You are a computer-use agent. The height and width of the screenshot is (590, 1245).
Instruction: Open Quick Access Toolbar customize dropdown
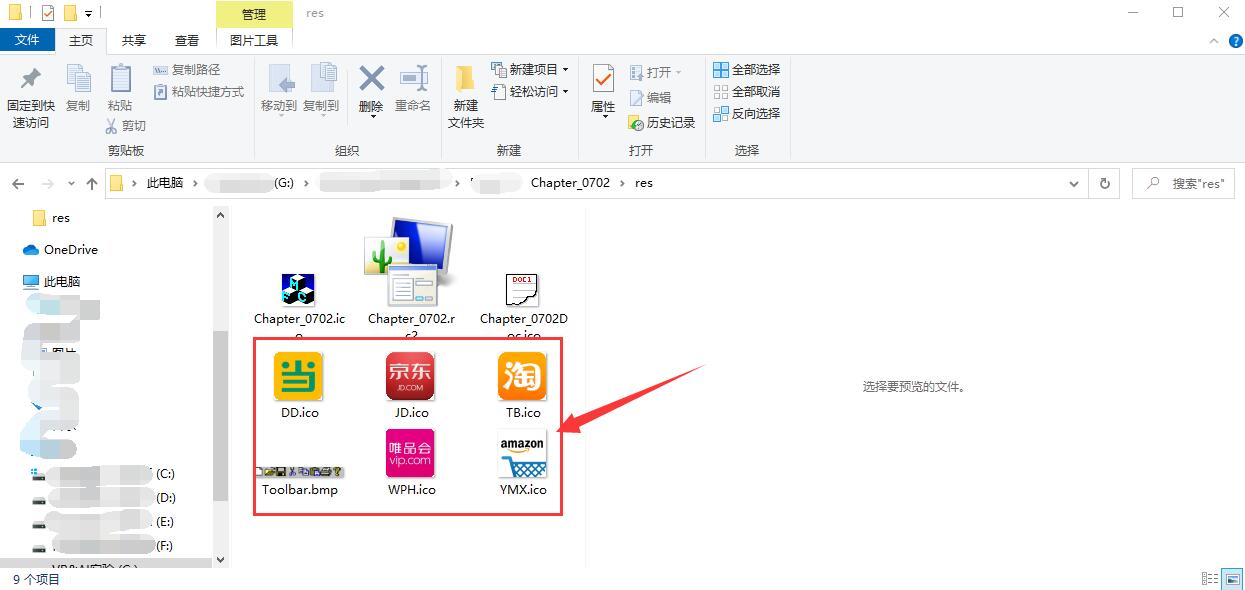tap(88, 14)
